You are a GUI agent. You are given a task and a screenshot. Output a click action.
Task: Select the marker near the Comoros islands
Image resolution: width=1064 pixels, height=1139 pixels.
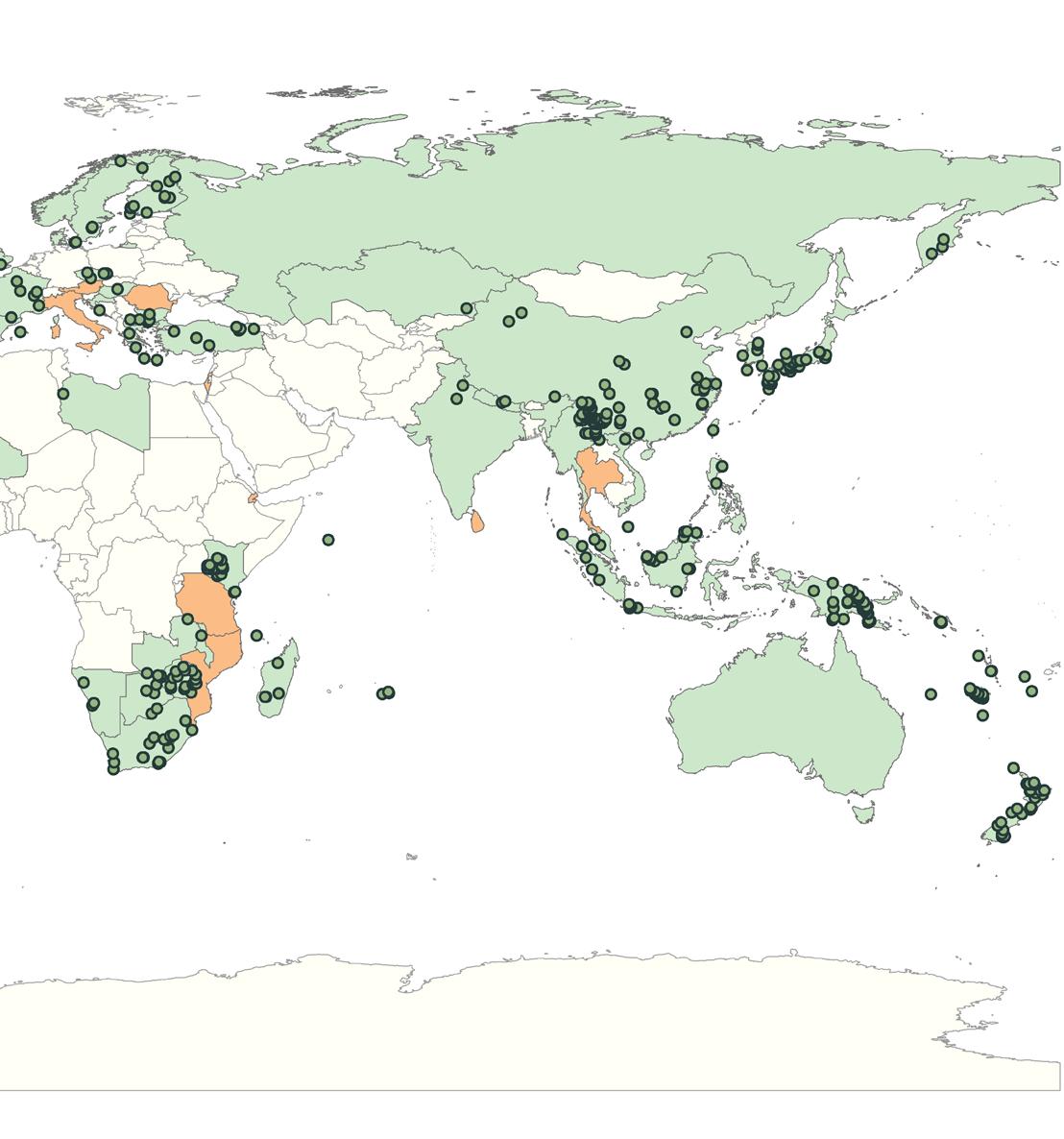[x=256, y=636]
